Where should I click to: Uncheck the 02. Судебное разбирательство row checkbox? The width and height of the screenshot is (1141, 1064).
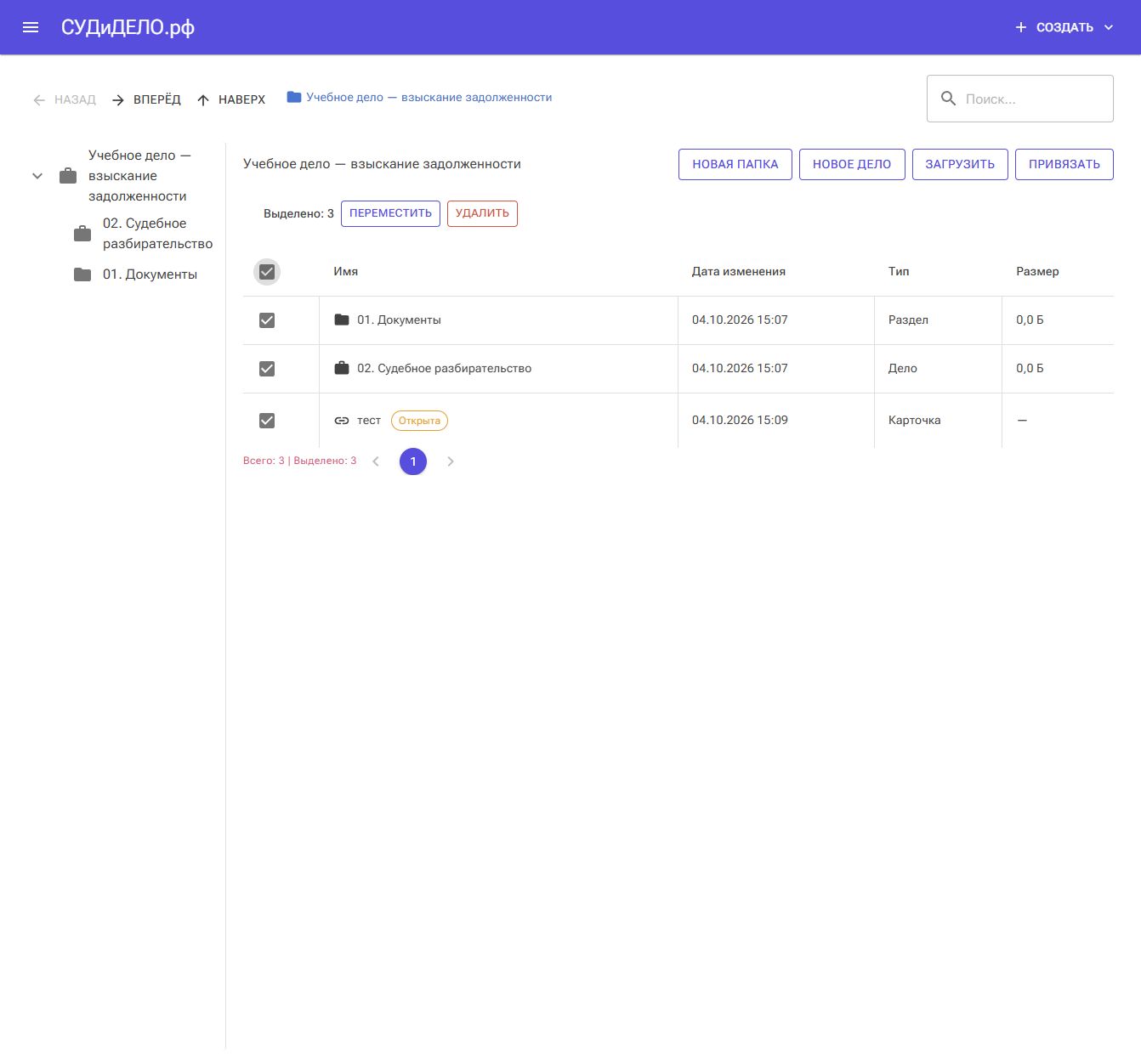click(x=267, y=369)
